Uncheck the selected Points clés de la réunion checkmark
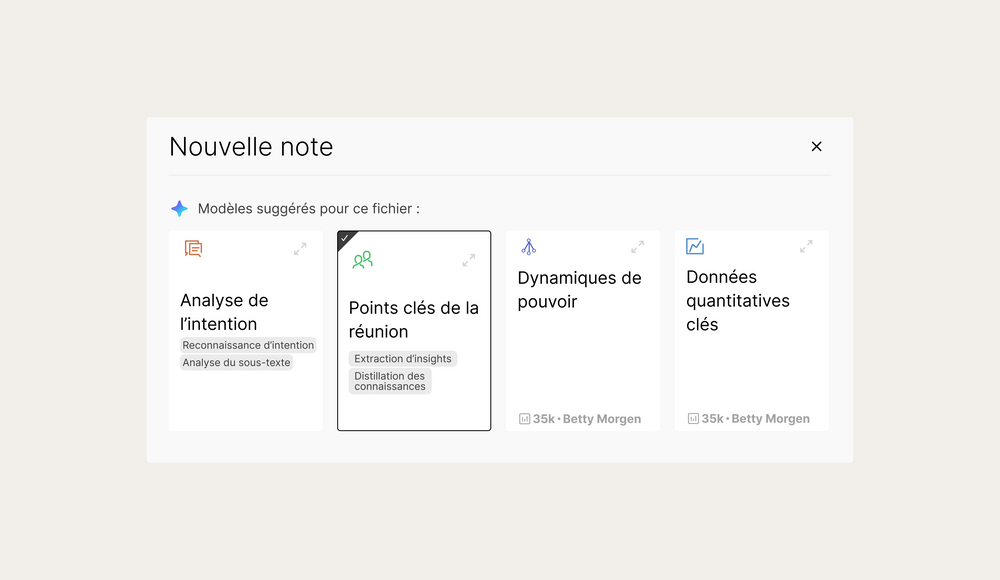The height and width of the screenshot is (580, 1000). pos(345,238)
